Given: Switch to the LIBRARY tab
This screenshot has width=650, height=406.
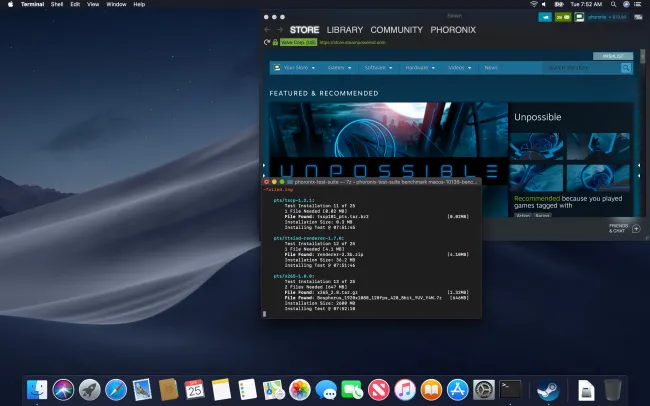Looking at the screenshot, I should click(345, 30).
